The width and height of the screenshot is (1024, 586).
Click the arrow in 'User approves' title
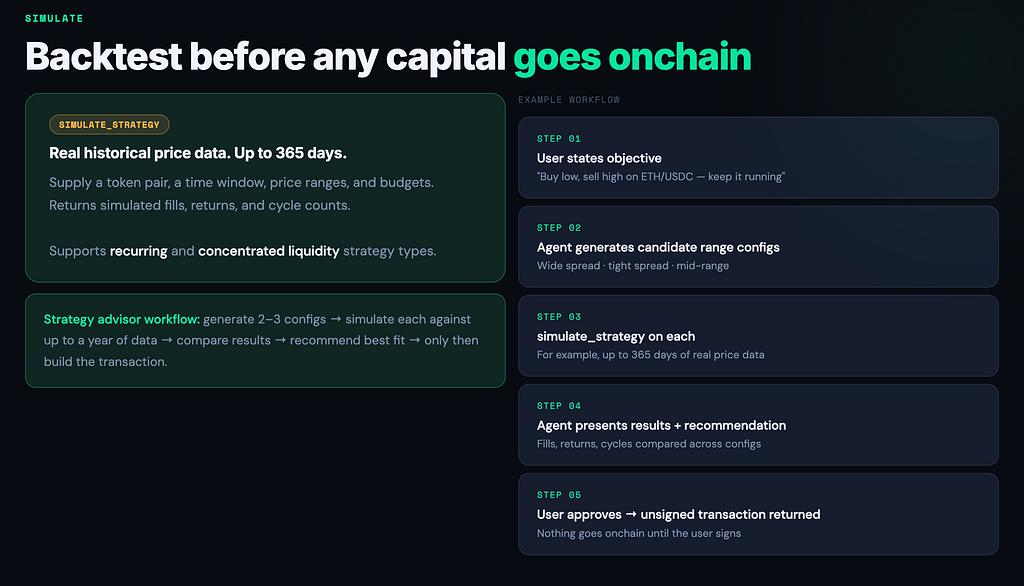631,514
